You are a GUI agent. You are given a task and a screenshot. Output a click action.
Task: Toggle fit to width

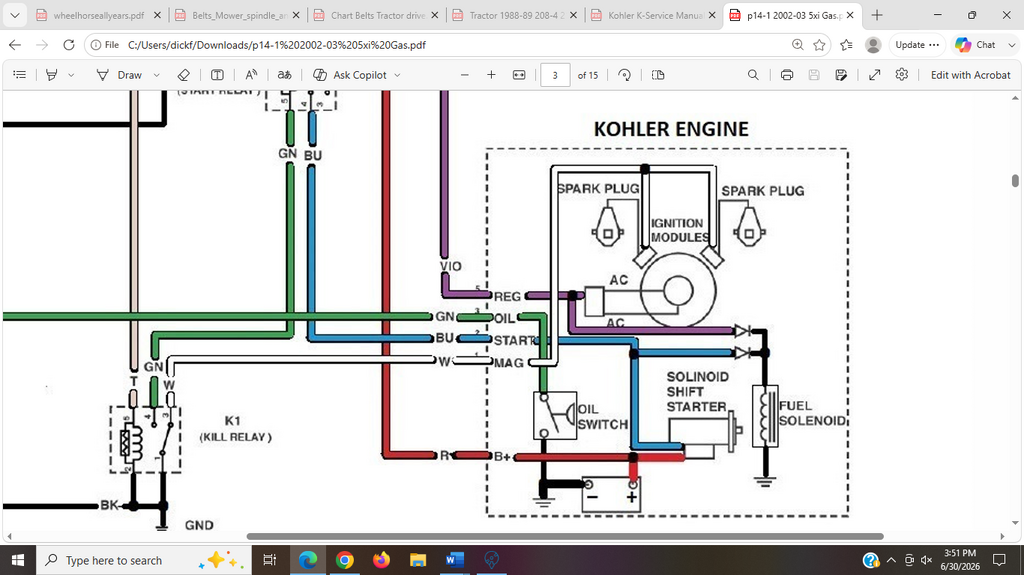[519, 75]
